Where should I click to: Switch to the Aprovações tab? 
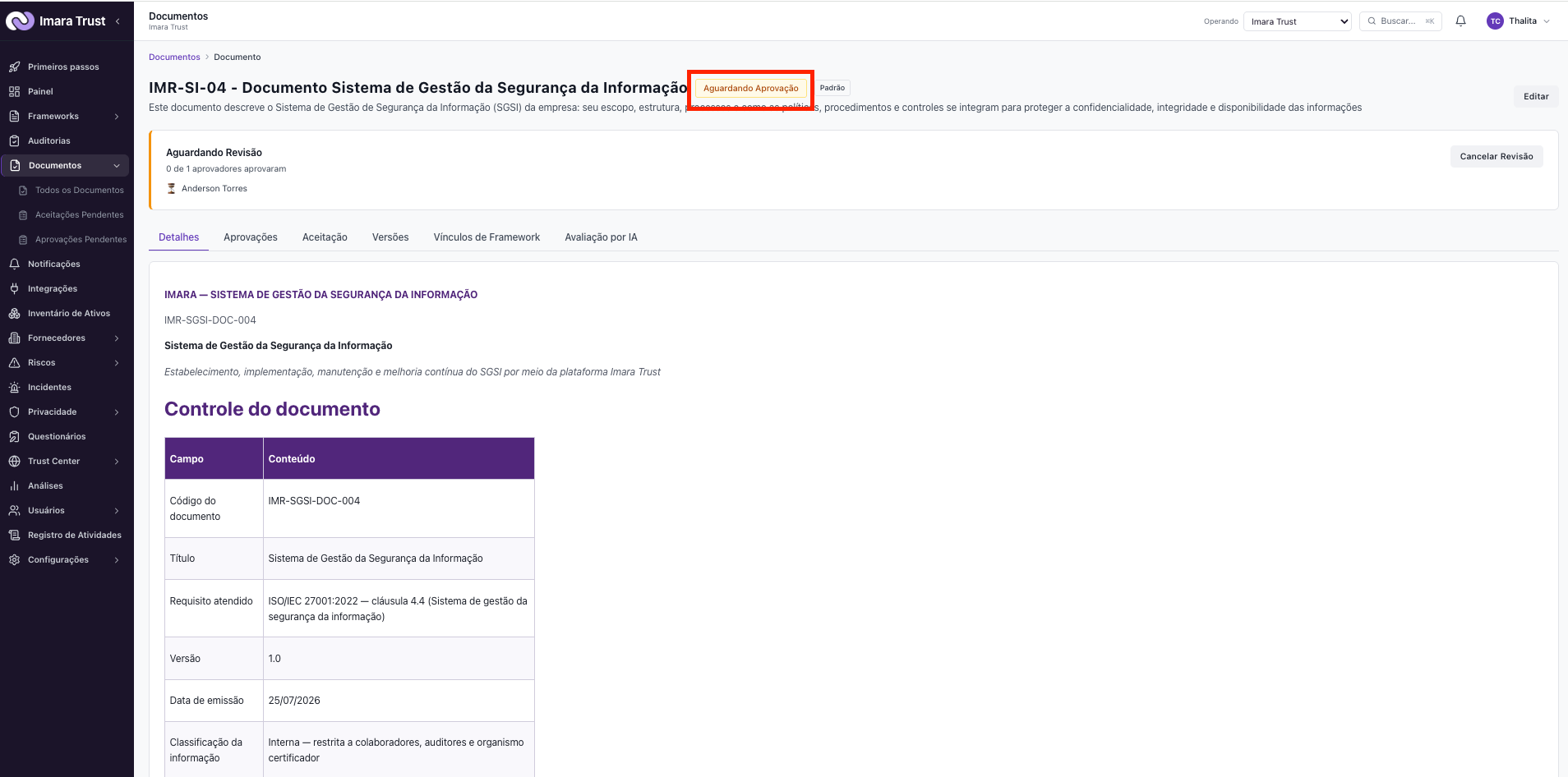[251, 237]
